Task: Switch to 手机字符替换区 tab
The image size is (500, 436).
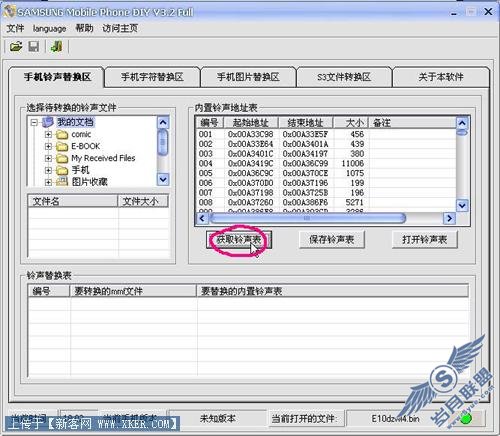Action: pyautogui.click(x=152, y=77)
